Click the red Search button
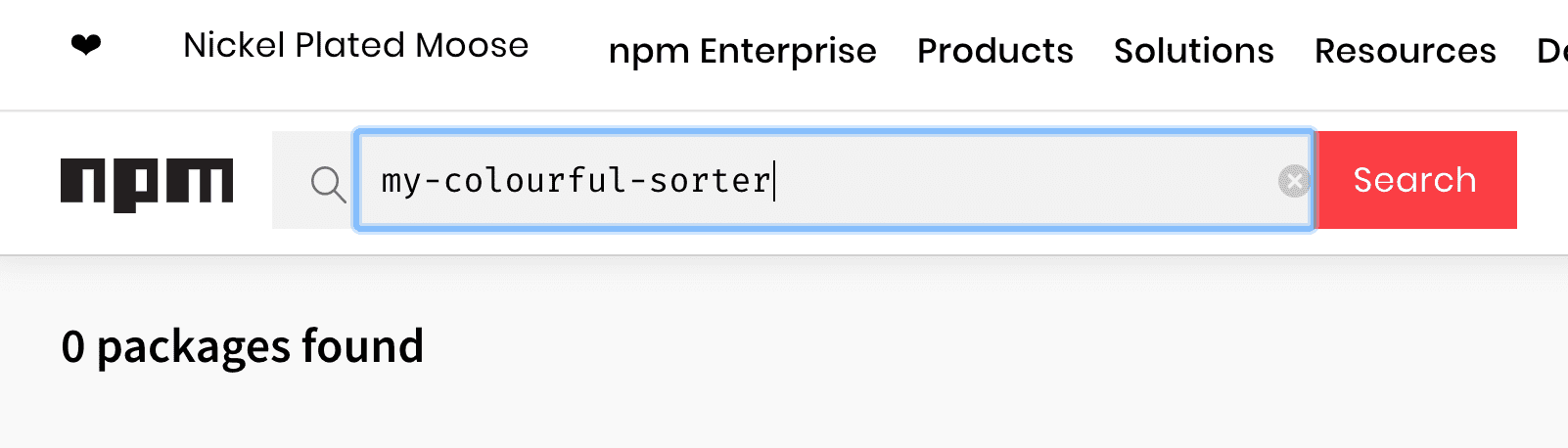Image resolution: width=1568 pixels, height=448 pixels. coord(1415,180)
